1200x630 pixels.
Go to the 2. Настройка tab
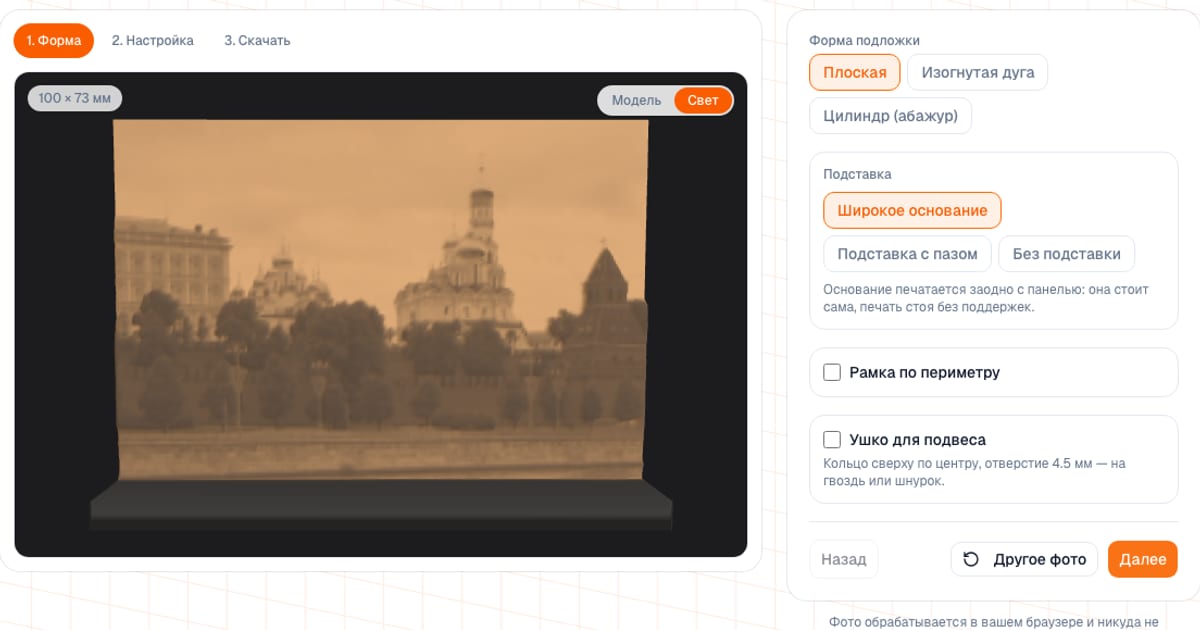click(153, 41)
